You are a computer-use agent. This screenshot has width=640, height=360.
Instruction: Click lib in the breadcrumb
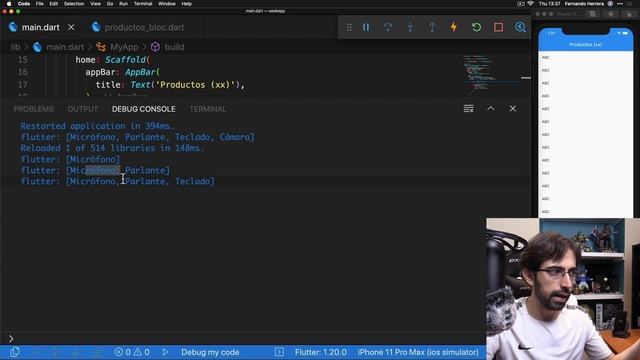pyautogui.click(x=16, y=47)
